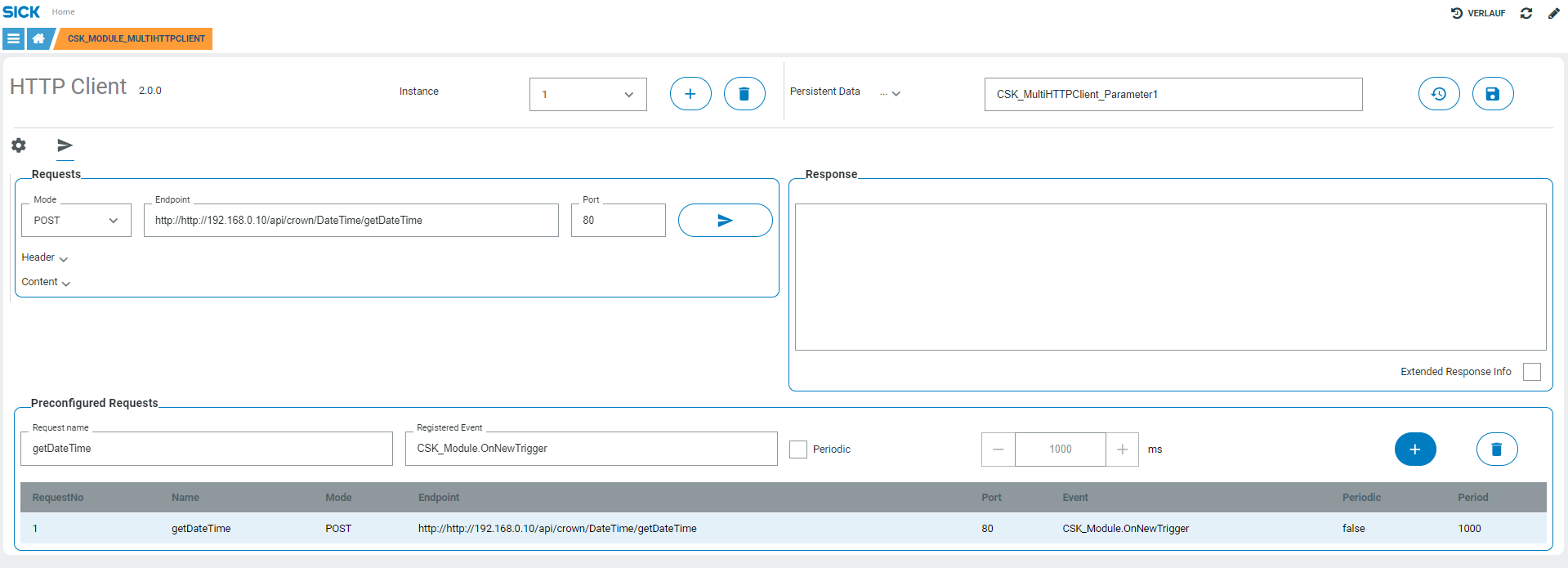Image resolution: width=1568 pixels, height=568 pixels.
Task: Open the Instance number dropdown
Action: pos(587,95)
